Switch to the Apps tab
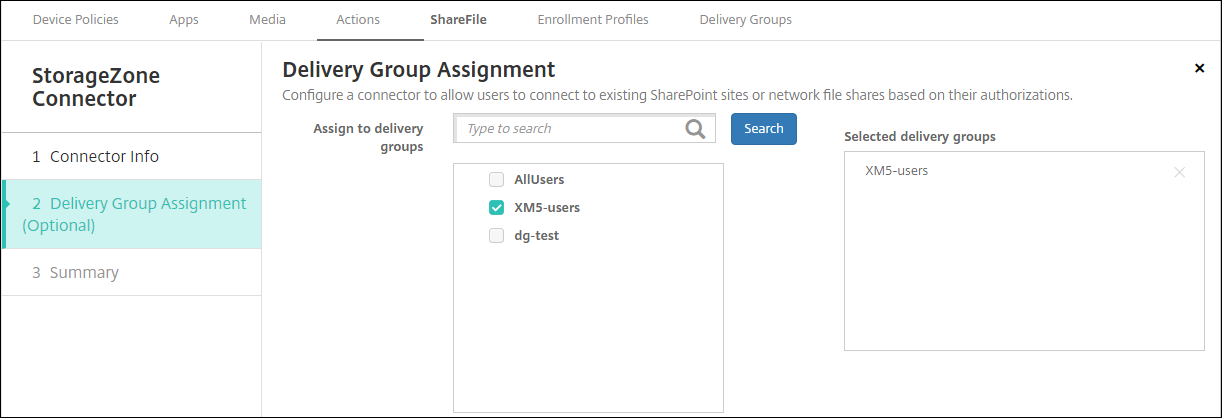The height and width of the screenshot is (418, 1222). click(183, 19)
